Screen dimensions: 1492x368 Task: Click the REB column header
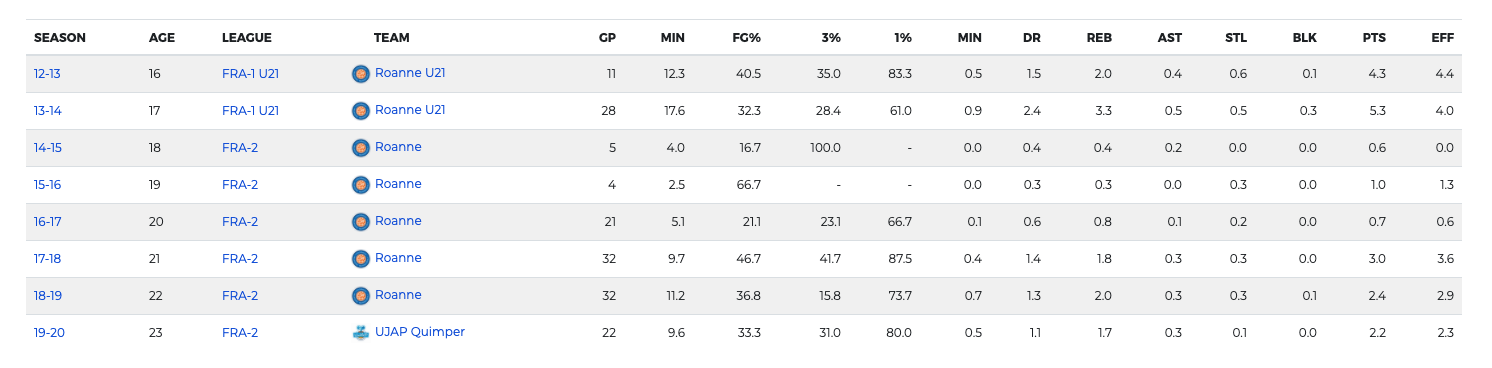tap(1099, 38)
